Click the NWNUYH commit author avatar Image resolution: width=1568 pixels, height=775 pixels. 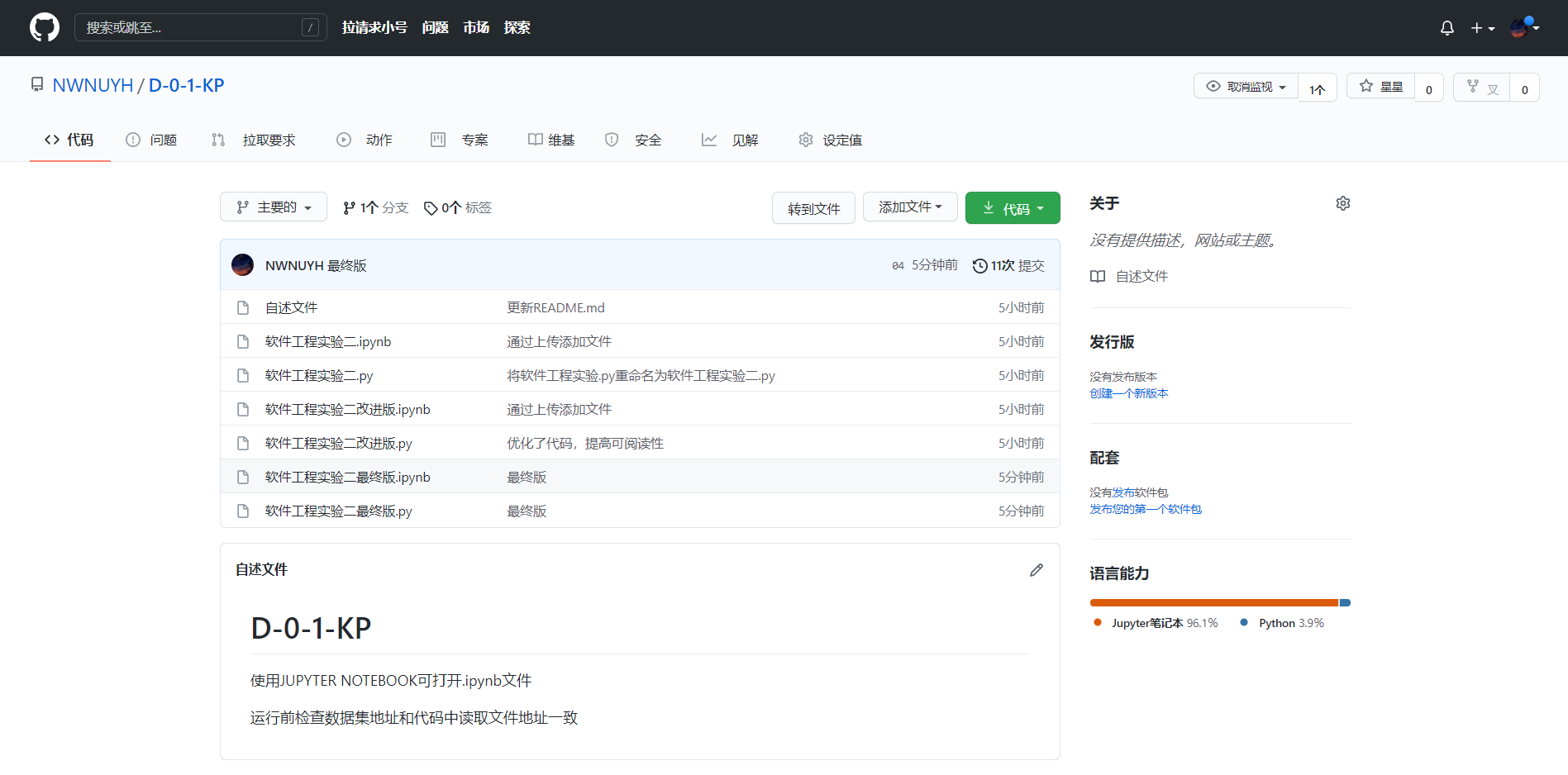(x=243, y=265)
